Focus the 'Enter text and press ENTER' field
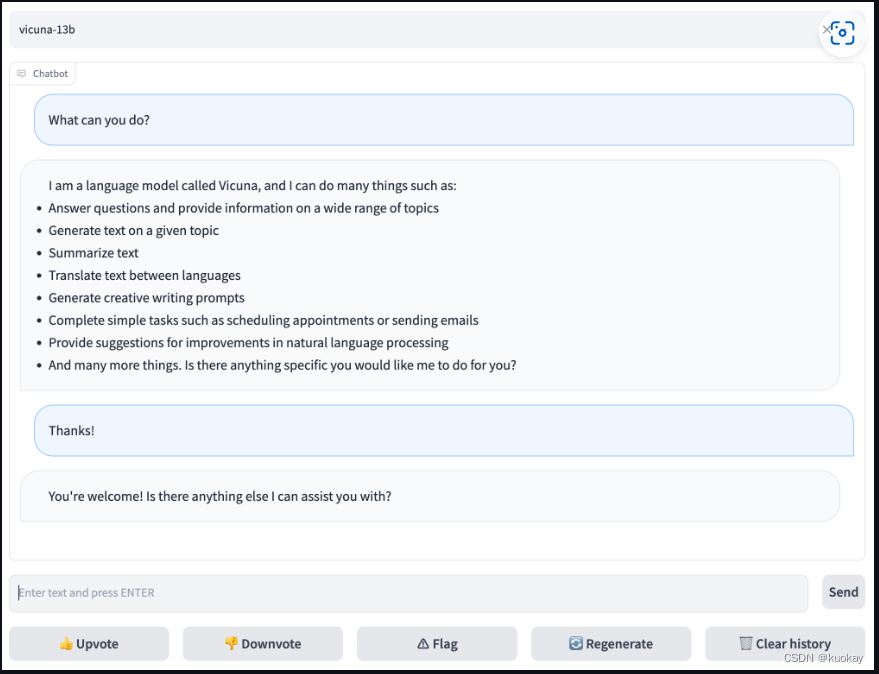Screen dimensions: 879x674 tap(409, 593)
